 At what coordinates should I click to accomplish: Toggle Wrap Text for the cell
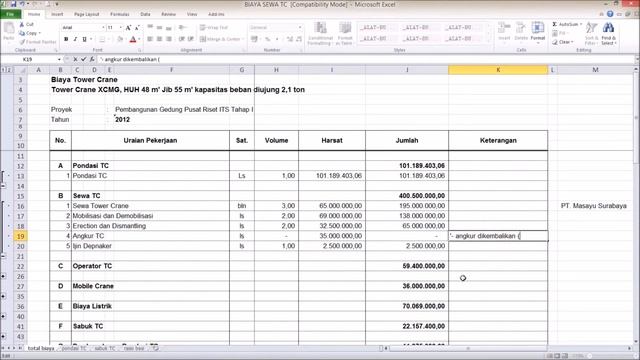(x=214, y=27)
